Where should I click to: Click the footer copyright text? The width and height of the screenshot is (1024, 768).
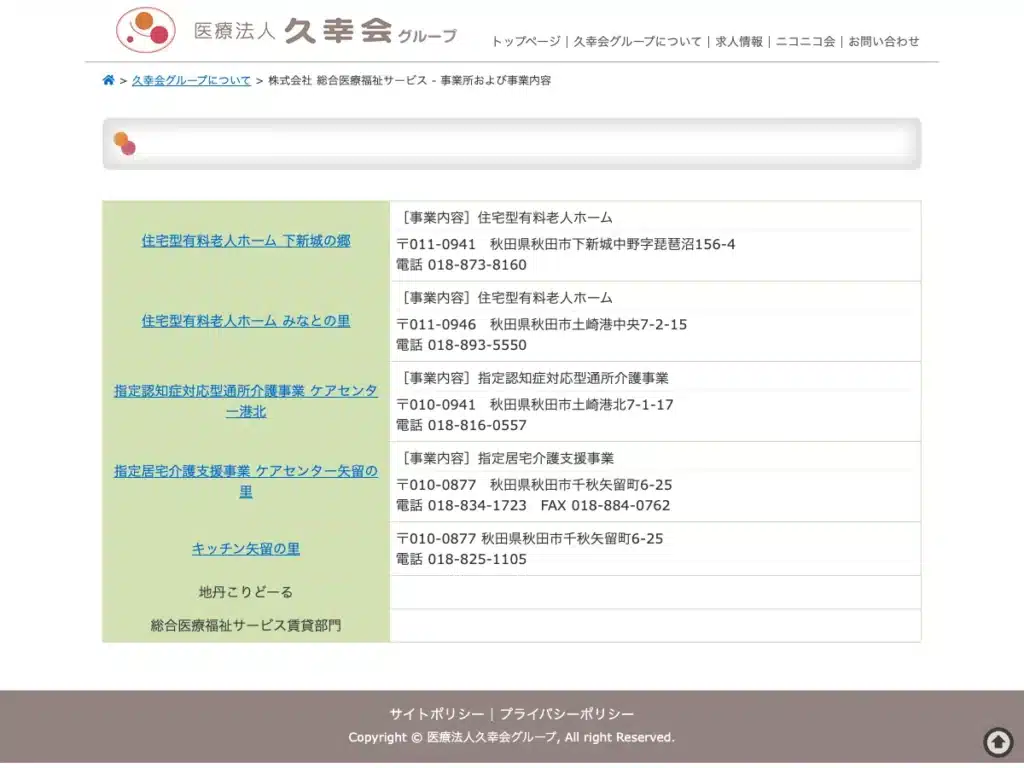(511, 737)
